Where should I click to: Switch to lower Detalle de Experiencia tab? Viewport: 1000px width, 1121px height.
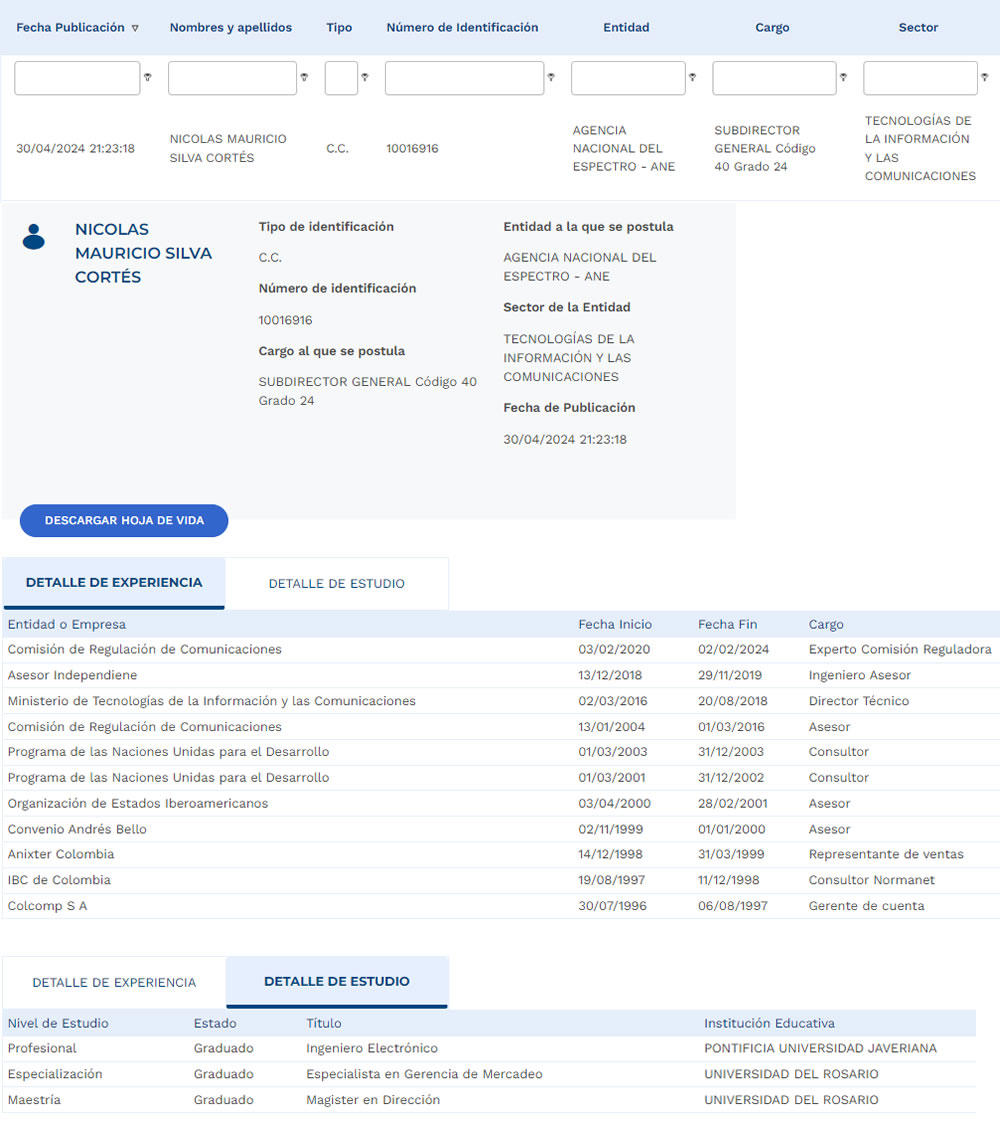pyautogui.click(x=114, y=982)
